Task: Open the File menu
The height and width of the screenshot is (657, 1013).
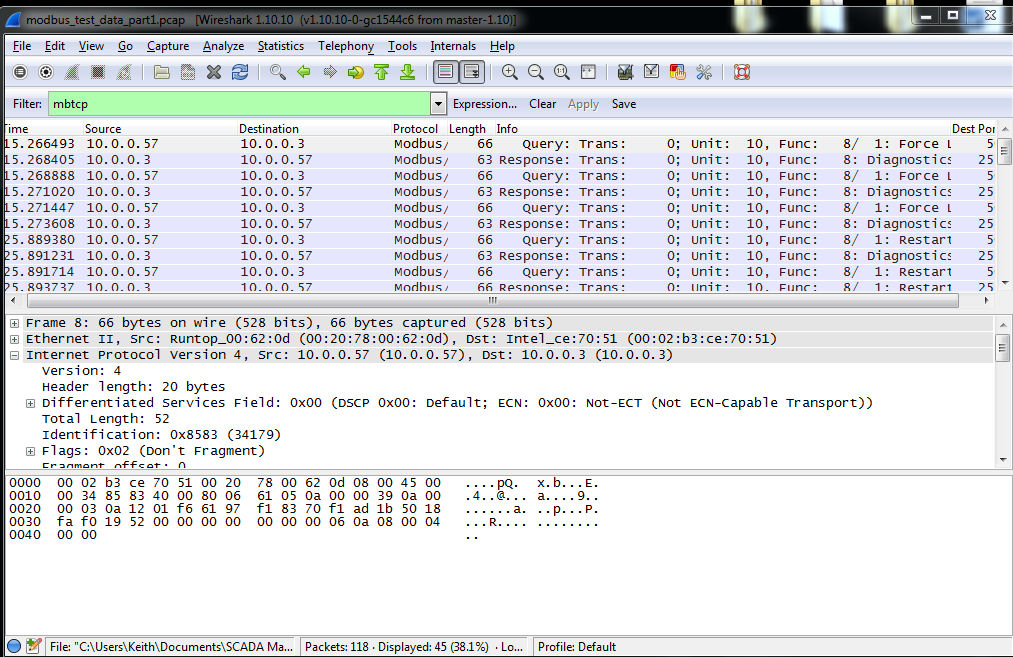Action: 21,46
